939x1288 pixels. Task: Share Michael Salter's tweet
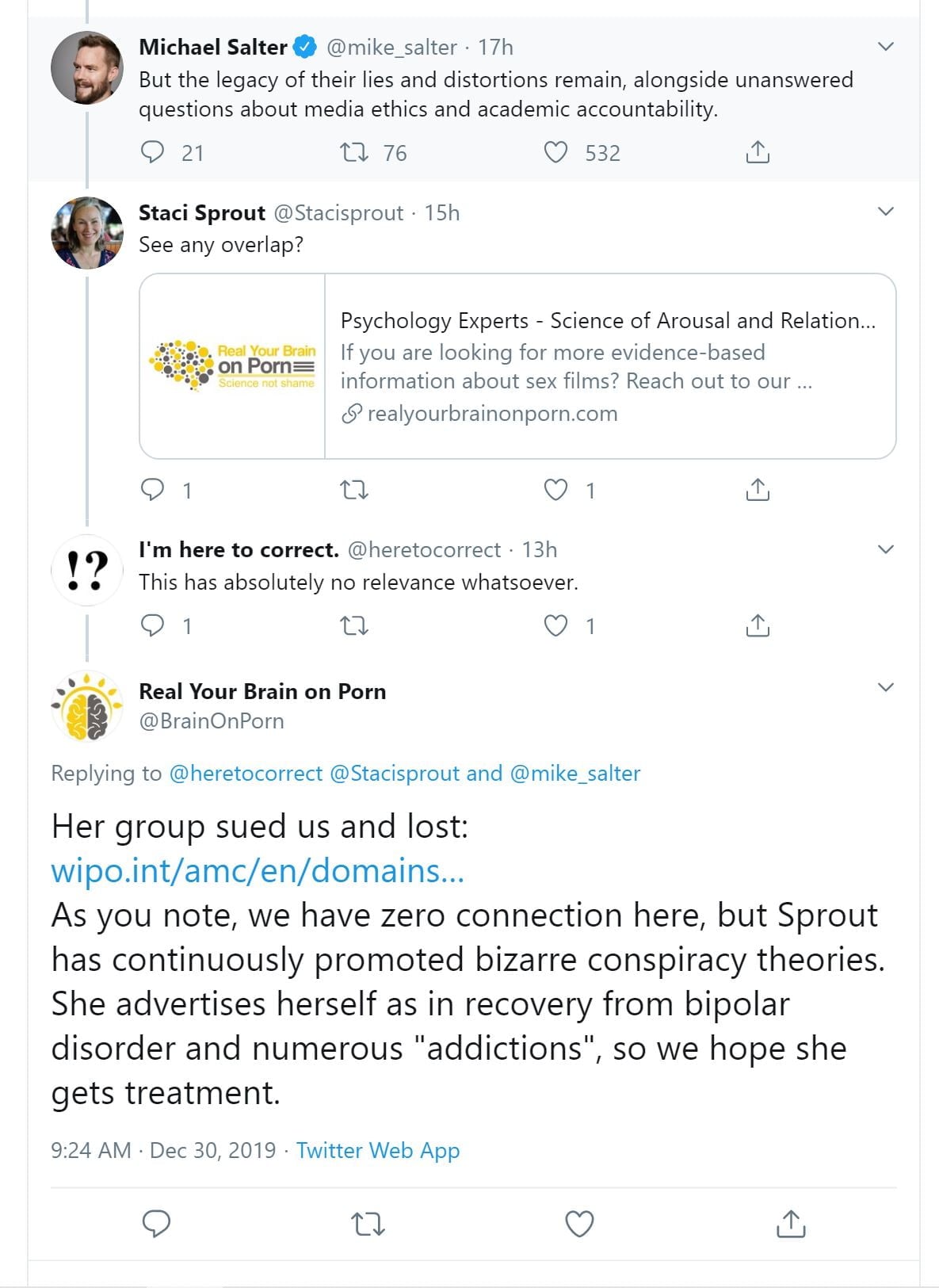click(758, 151)
